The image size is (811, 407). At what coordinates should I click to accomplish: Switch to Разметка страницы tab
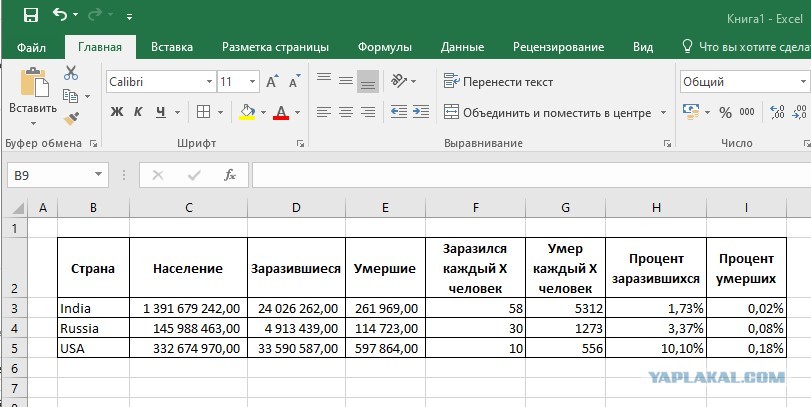coord(275,47)
